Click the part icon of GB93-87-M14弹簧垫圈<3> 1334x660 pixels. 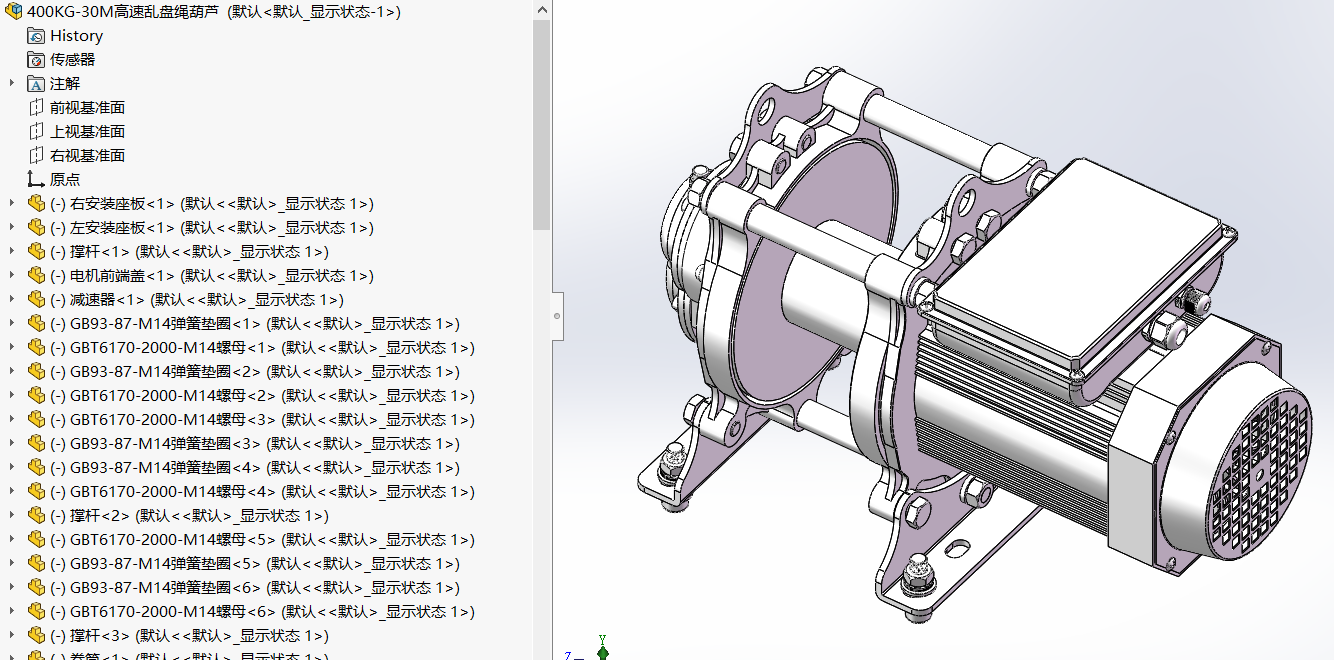(37, 444)
